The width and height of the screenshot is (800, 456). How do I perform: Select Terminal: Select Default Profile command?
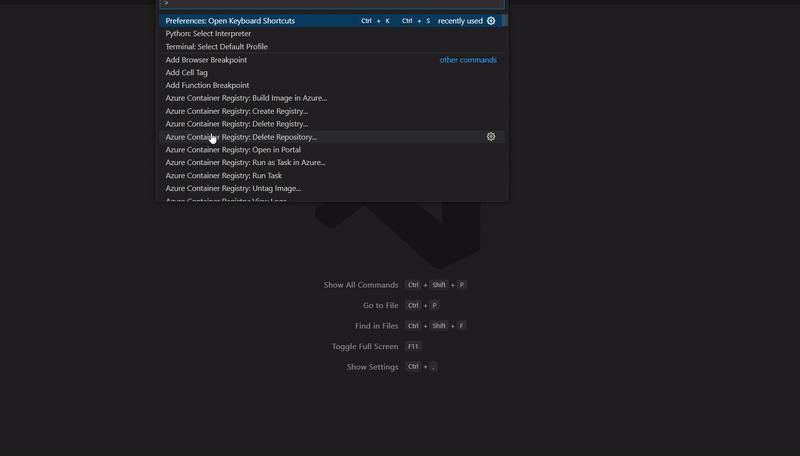click(332, 46)
